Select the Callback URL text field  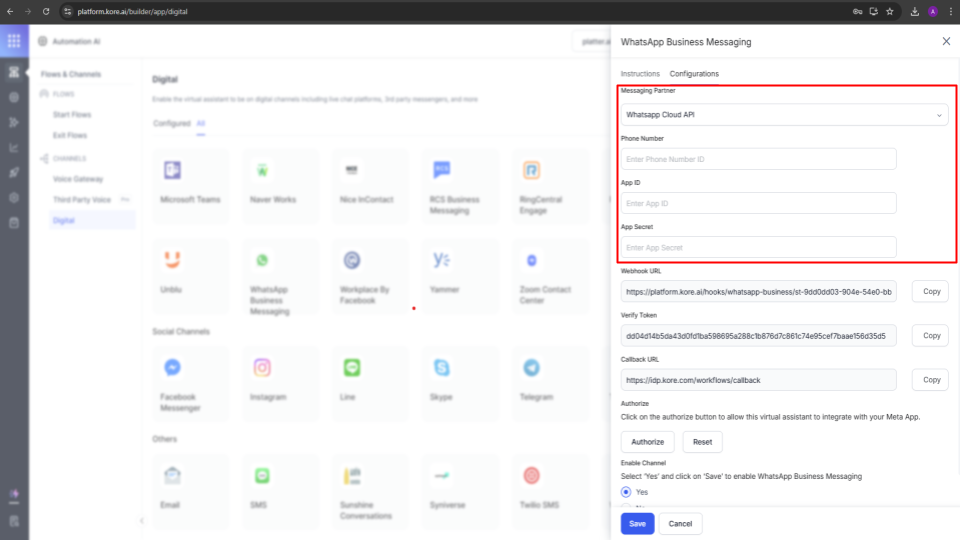(x=759, y=380)
